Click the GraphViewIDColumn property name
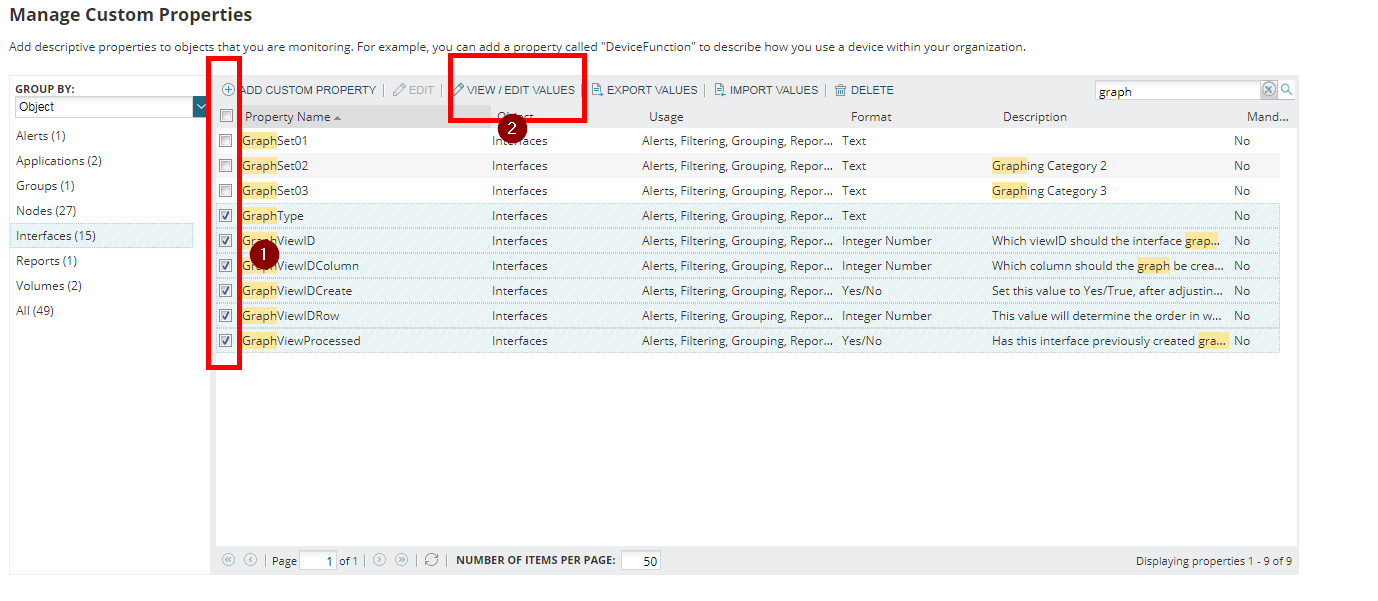 pyautogui.click(x=300, y=266)
